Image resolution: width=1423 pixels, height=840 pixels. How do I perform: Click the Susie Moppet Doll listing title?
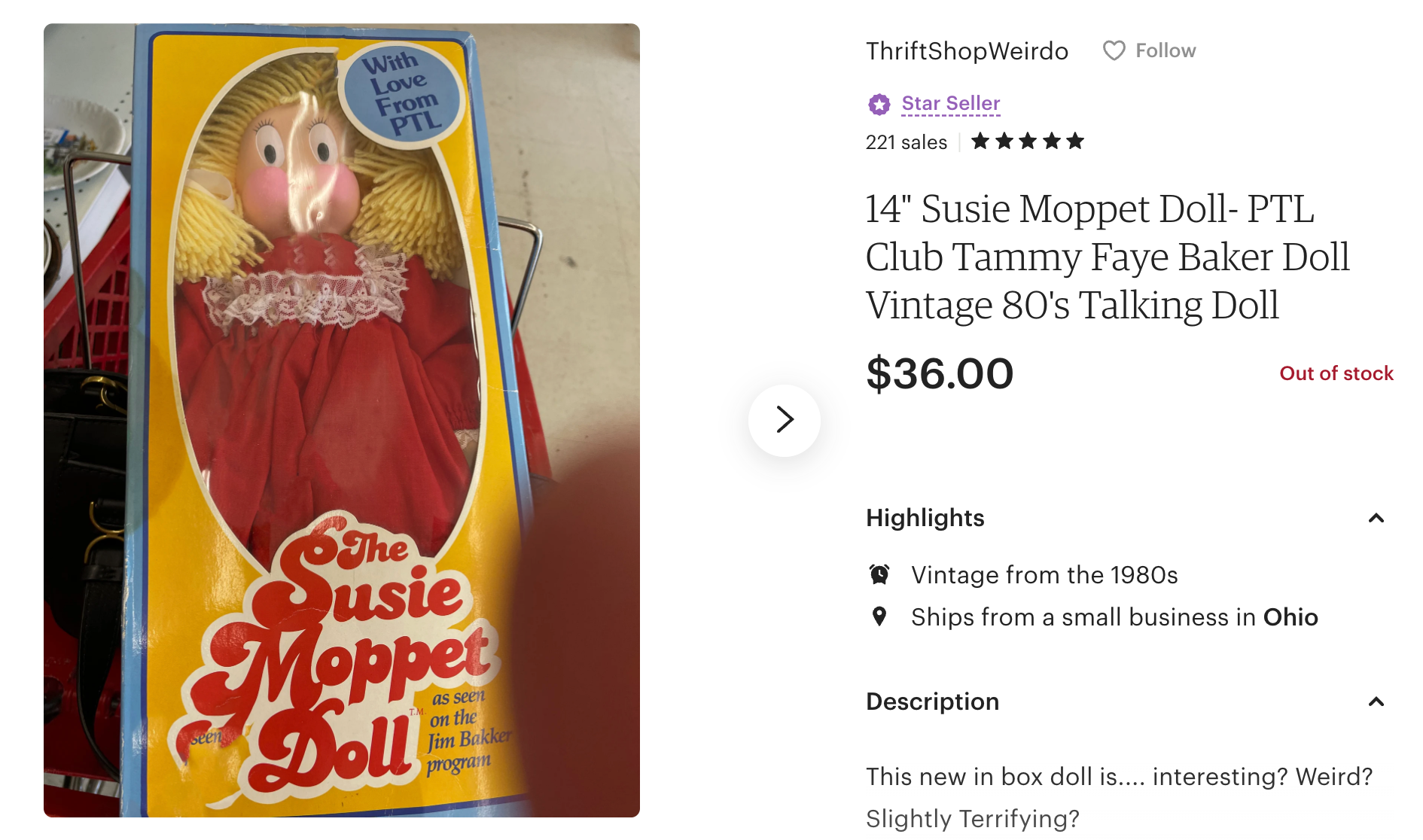(1108, 257)
